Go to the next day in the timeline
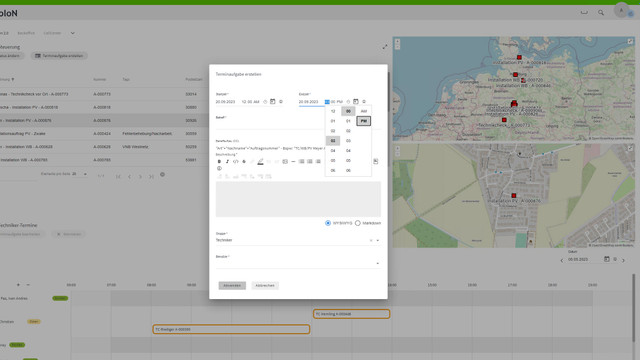The image size is (640, 360). [623, 260]
